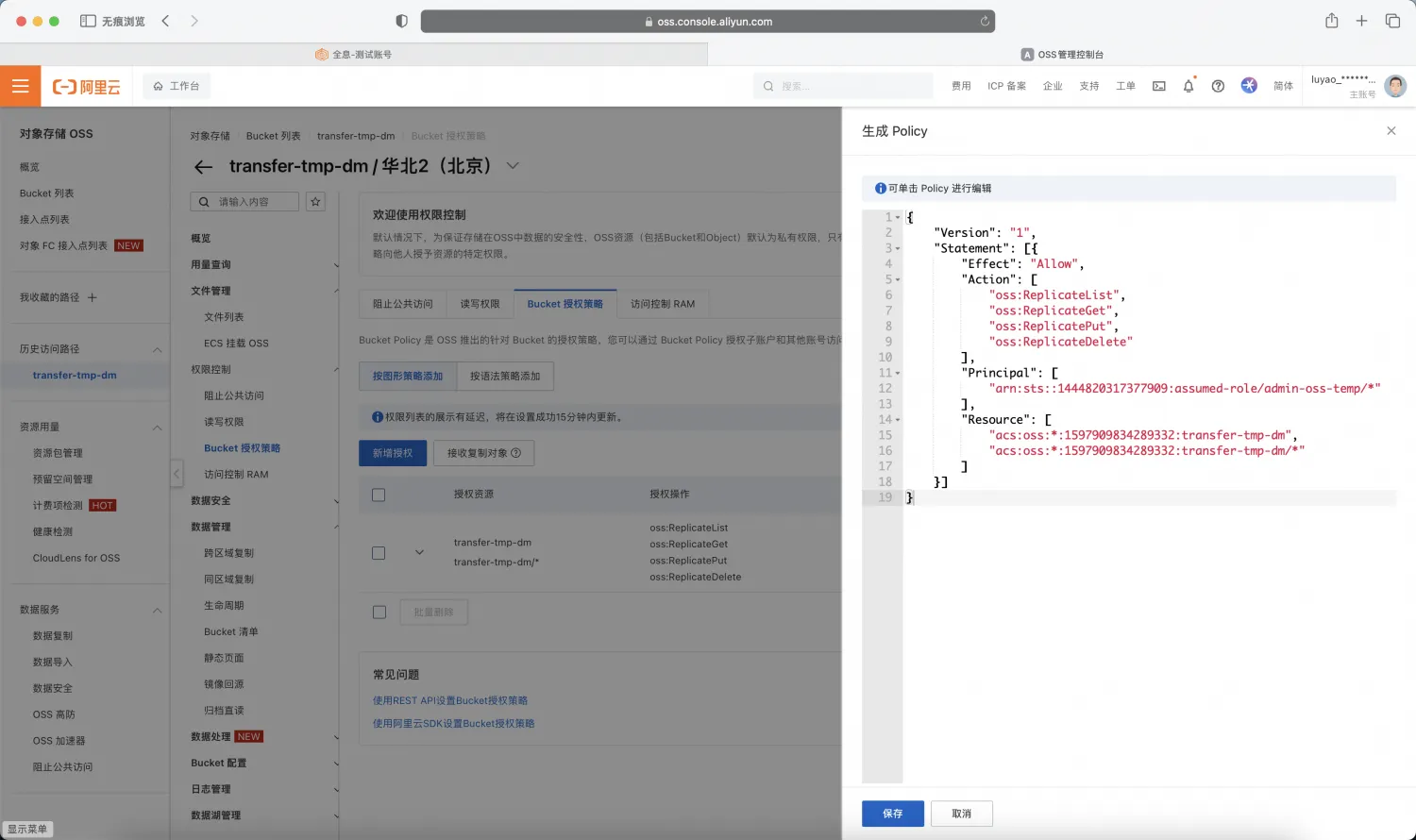Open the 工作台 workbench home

pos(177,86)
